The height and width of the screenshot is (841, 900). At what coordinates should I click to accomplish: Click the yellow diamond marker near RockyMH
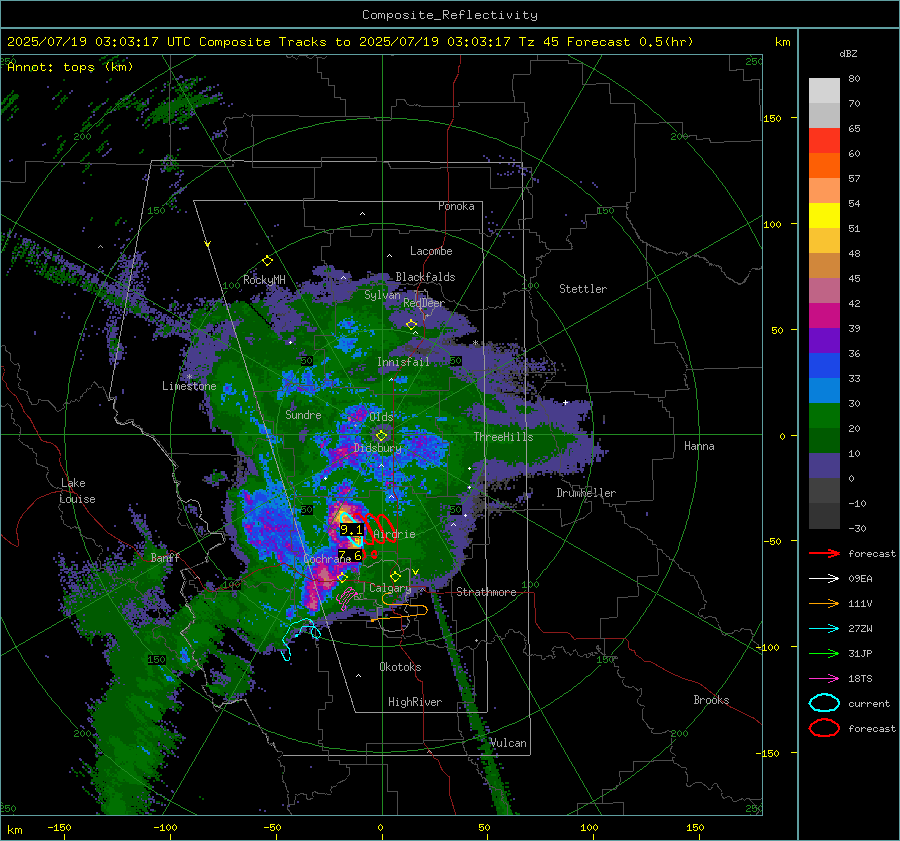[x=267, y=261]
